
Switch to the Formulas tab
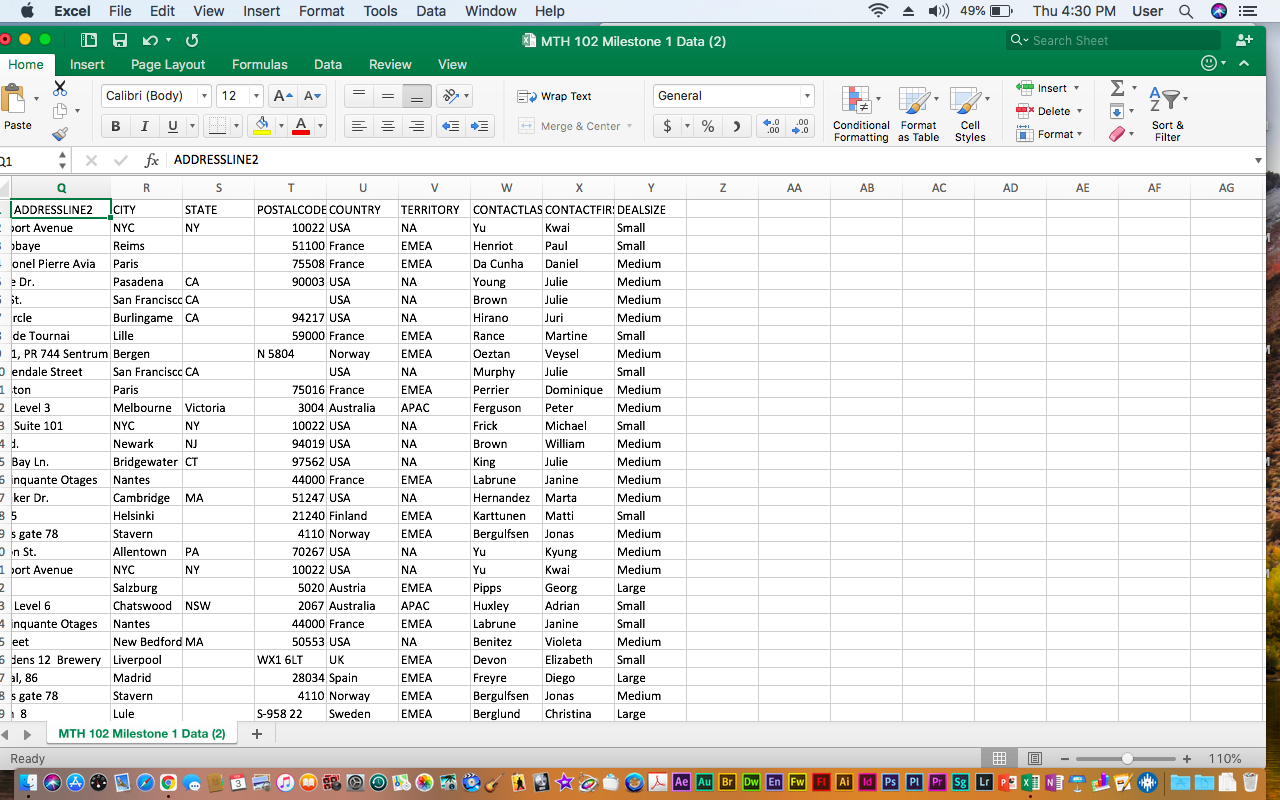point(260,64)
